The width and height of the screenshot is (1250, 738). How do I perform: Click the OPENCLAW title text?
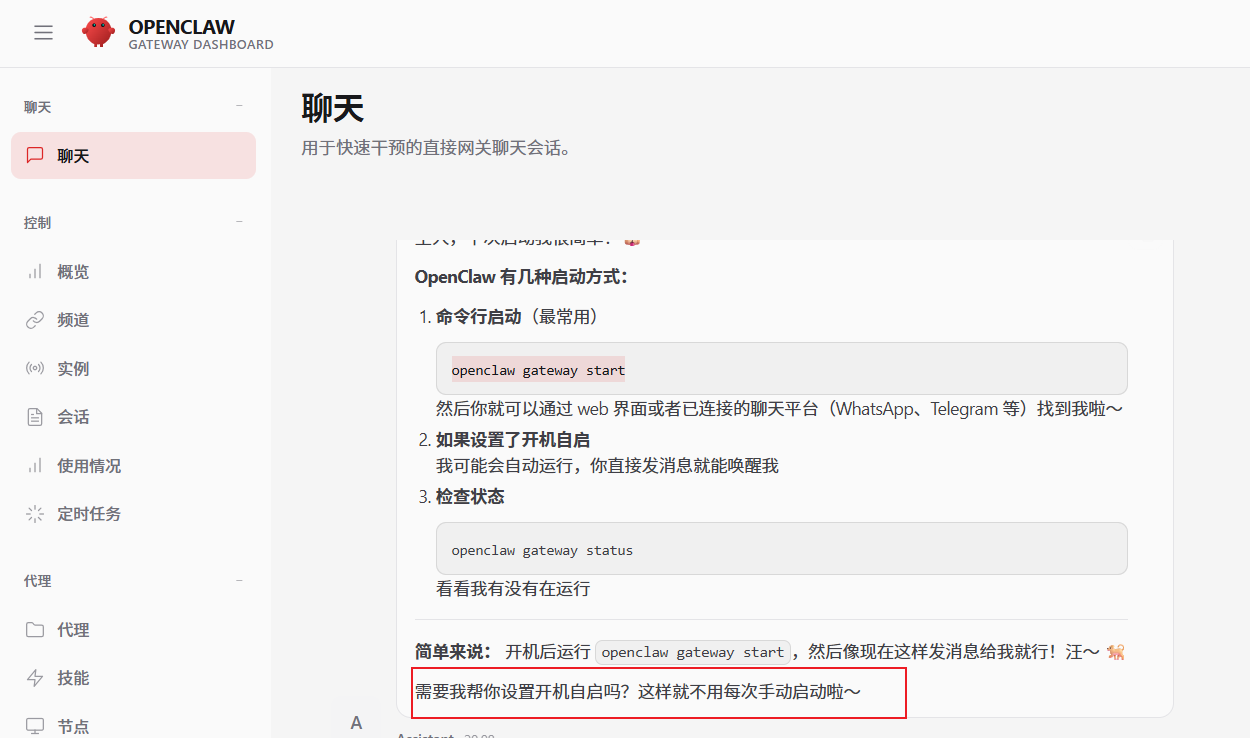click(x=182, y=27)
